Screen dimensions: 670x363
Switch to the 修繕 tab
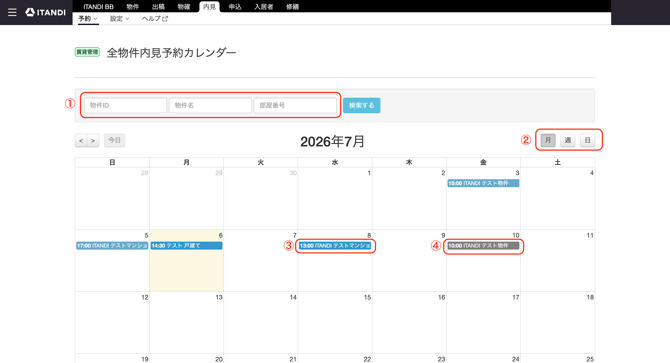tap(292, 6)
